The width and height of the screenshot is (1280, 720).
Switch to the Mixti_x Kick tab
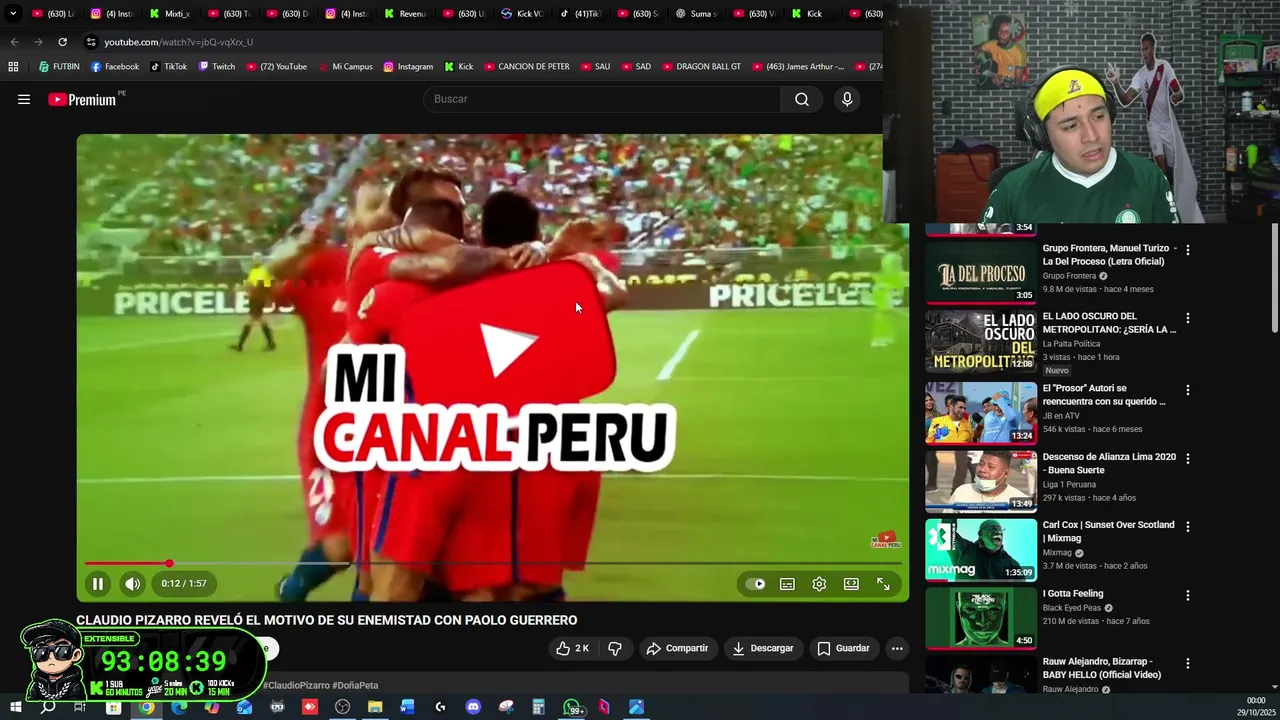170,14
